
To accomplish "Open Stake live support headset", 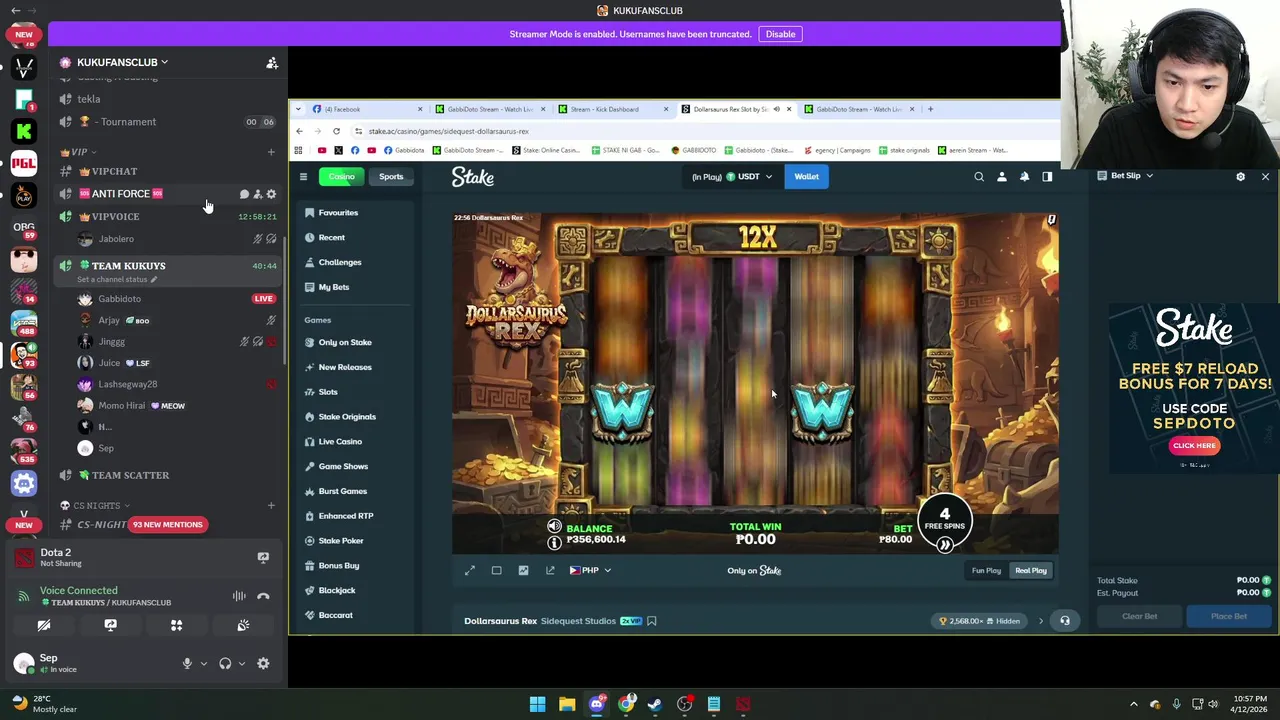I will (x=1065, y=621).
